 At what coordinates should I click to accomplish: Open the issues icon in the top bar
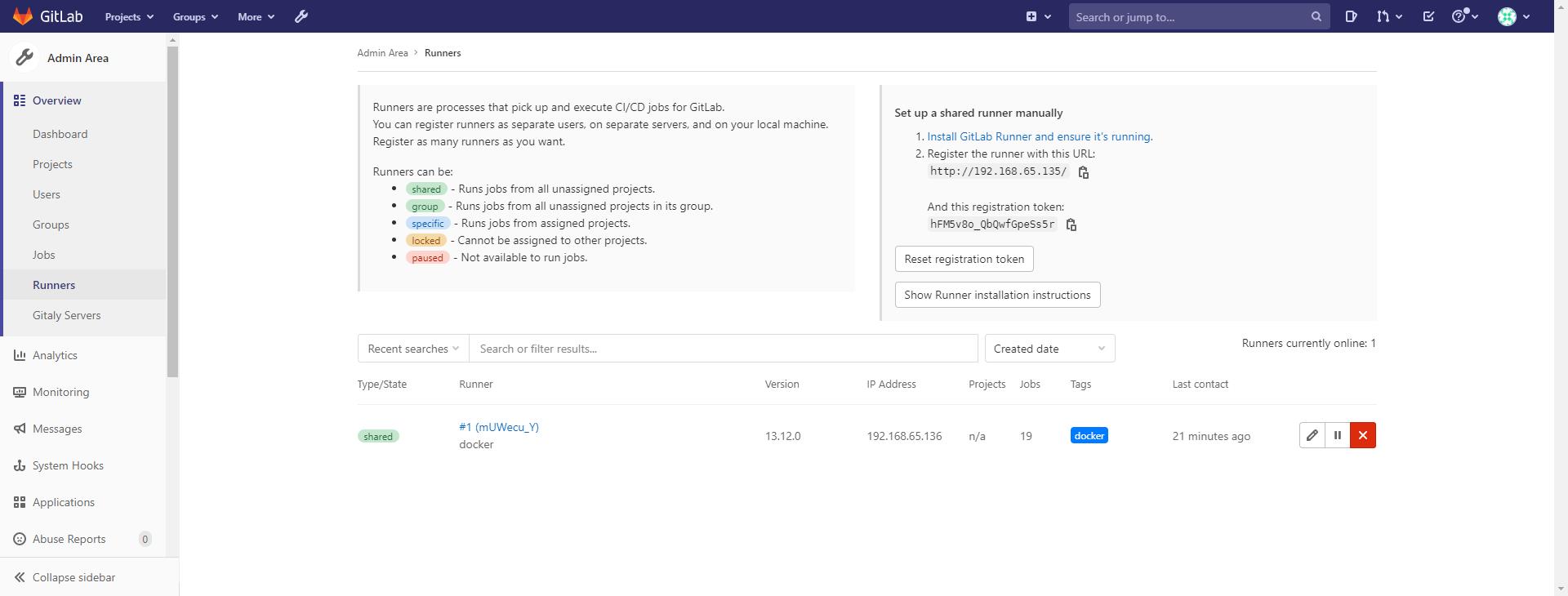click(x=1351, y=16)
